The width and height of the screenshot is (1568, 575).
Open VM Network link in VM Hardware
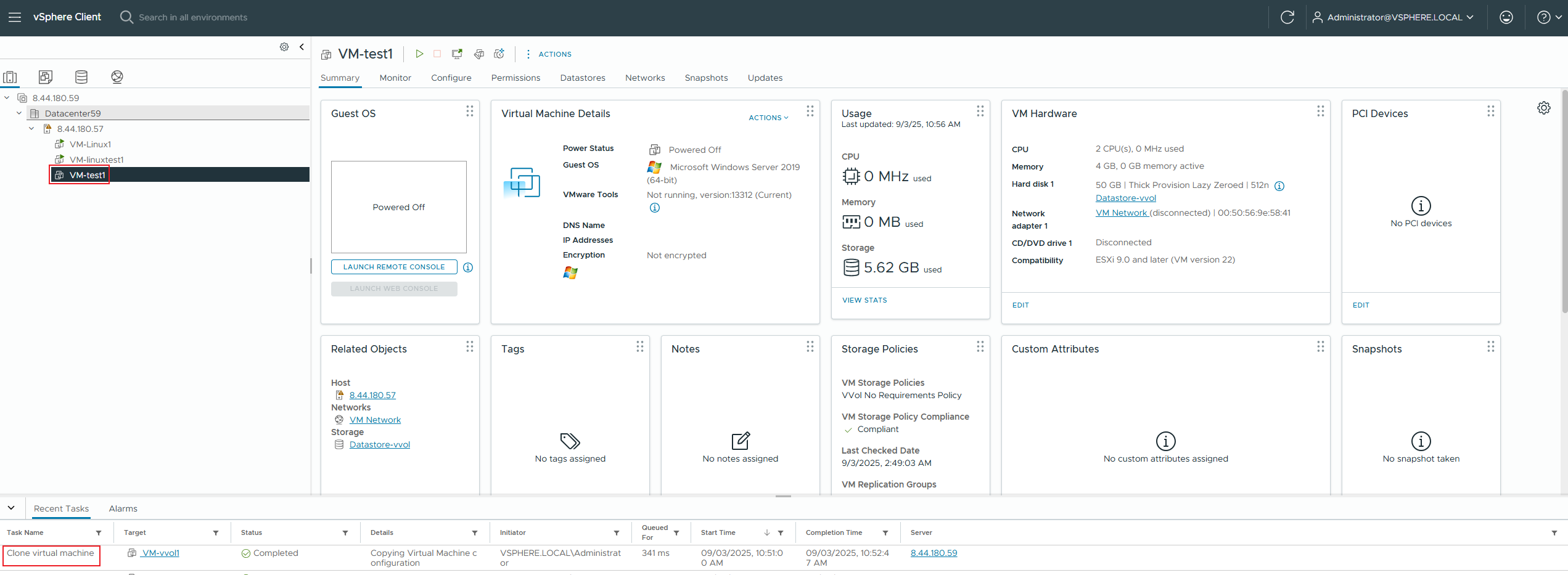point(1122,213)
